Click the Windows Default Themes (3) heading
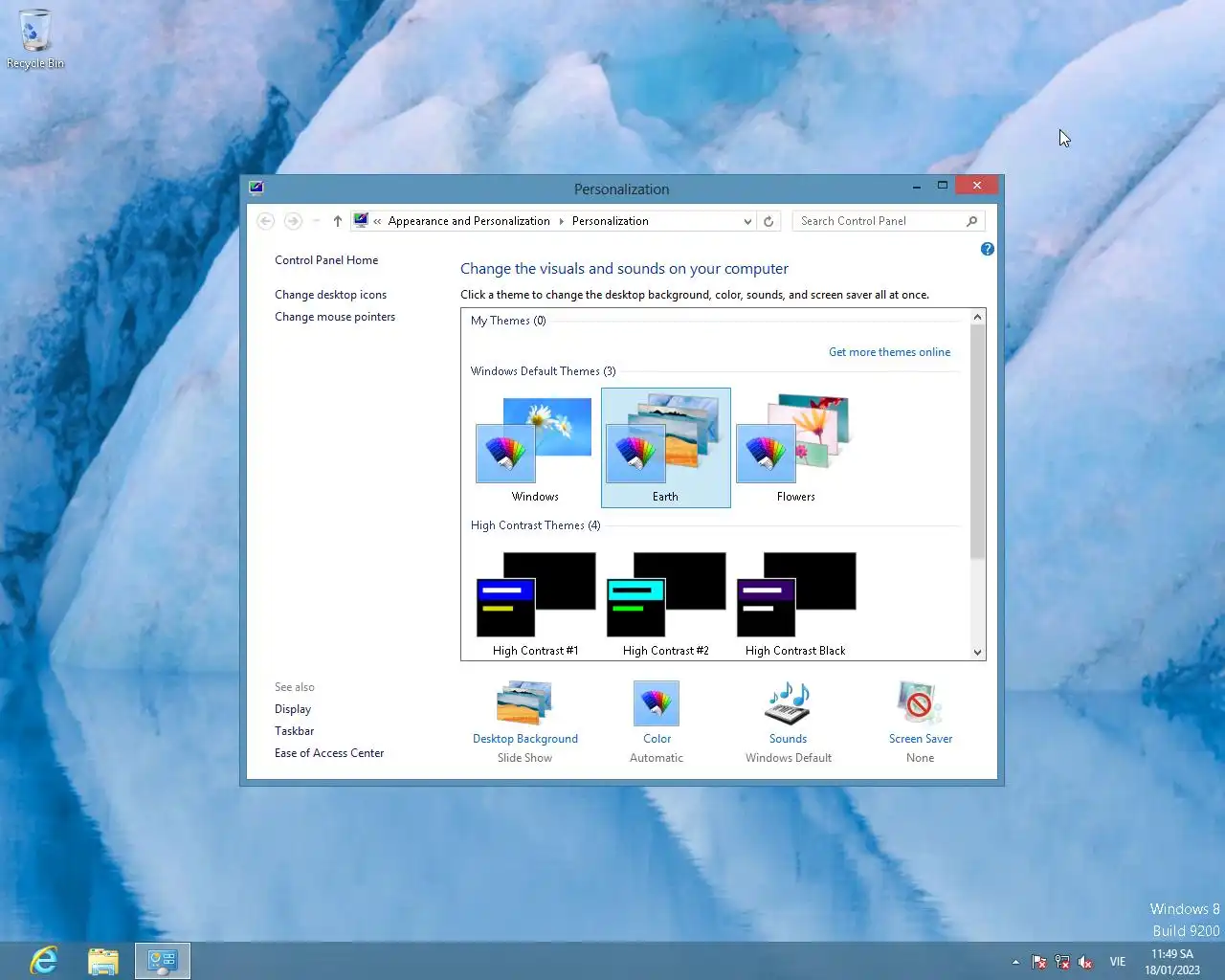1225x980 pixels. (544, 371)
